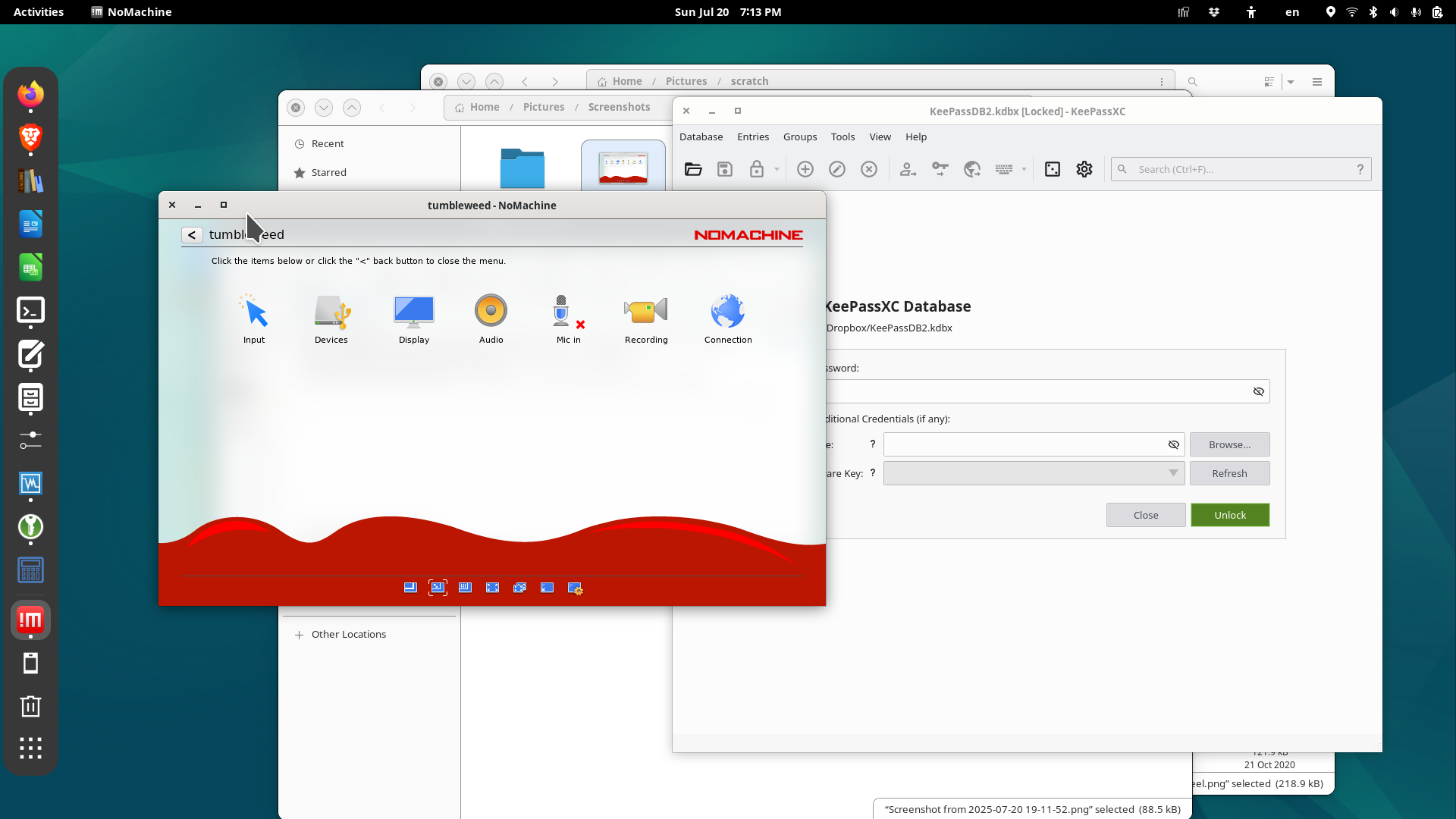Image resolution: width=1456 pixels, height=819 pixels.
Task: Click search help question mark in KeePassXC
Action: tap(1360, 169)
